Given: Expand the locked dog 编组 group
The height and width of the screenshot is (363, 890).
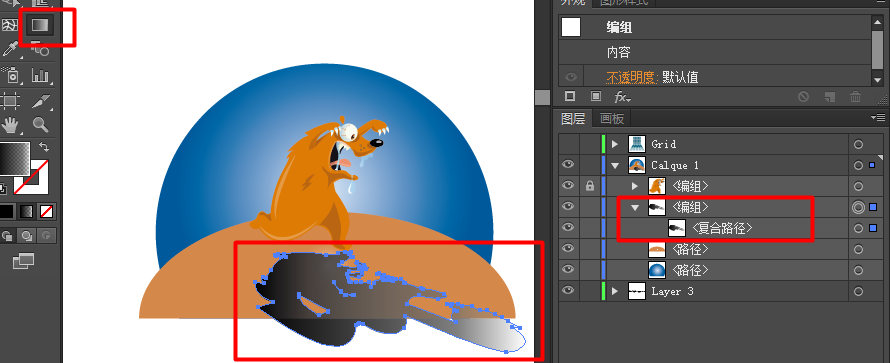Looking at the screenshot, I should [635, 186].
